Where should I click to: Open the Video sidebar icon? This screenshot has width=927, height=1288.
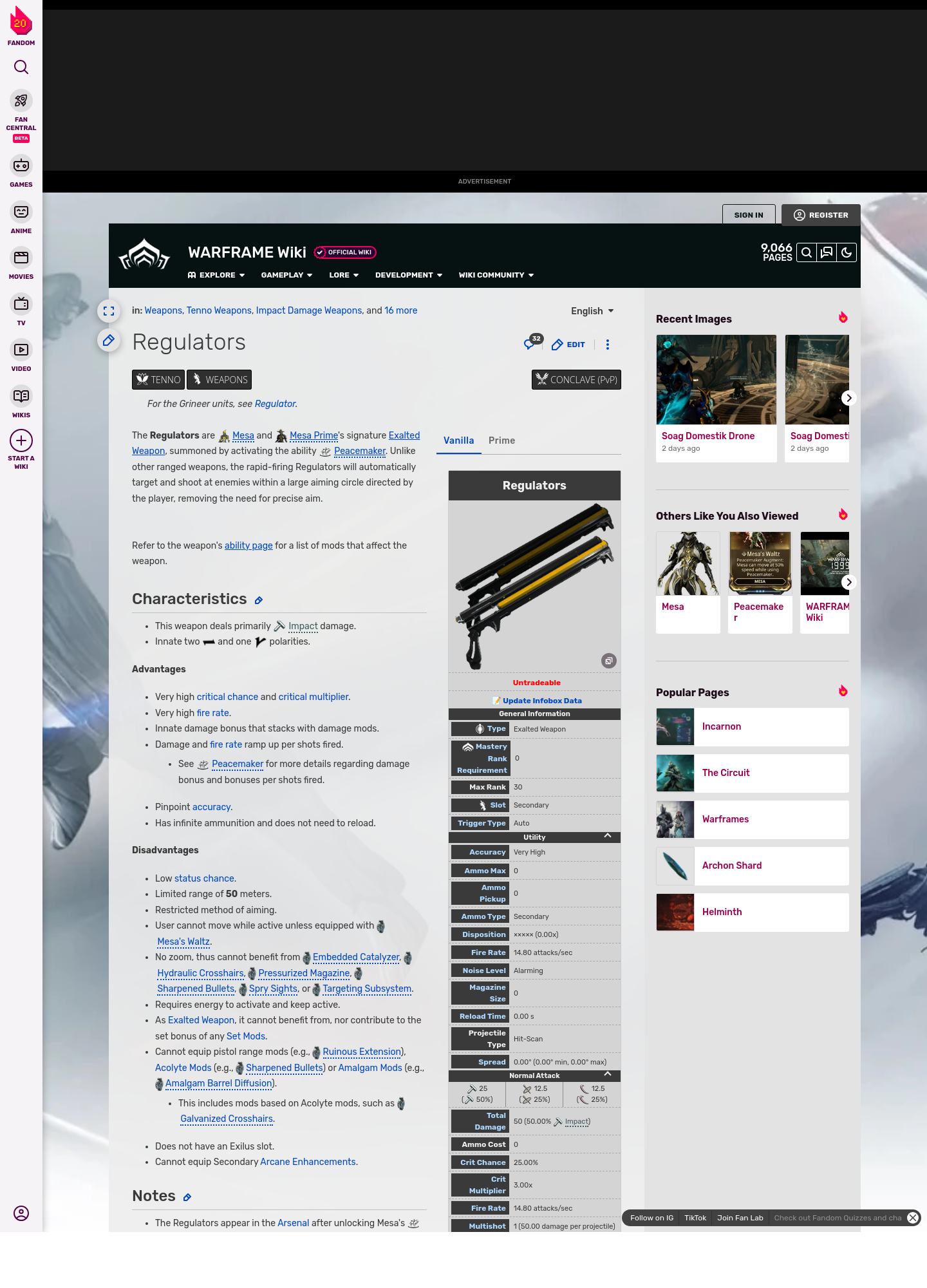coord(21,350)
